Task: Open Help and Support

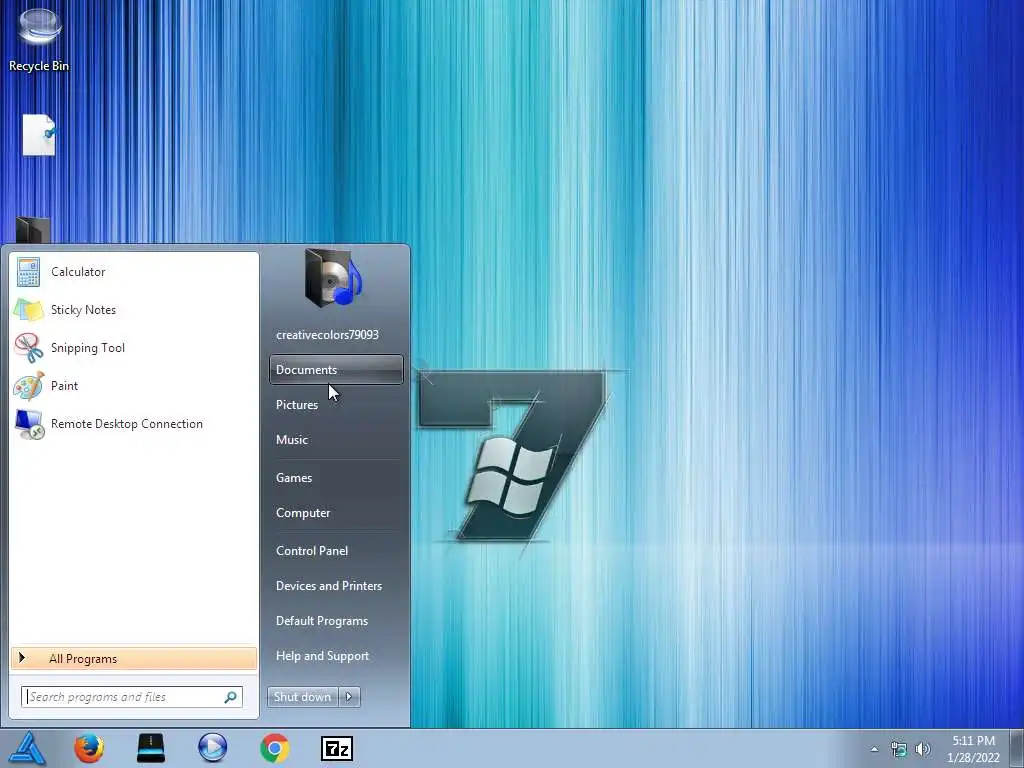Action: point(336,656)
